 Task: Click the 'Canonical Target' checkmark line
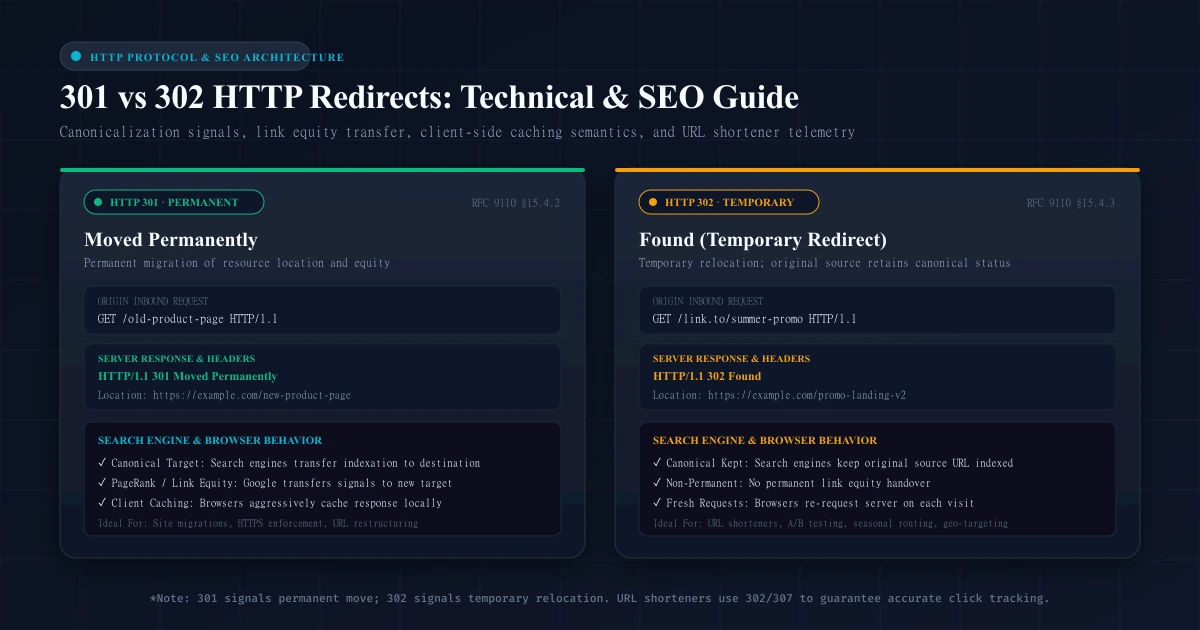point(289,463)
